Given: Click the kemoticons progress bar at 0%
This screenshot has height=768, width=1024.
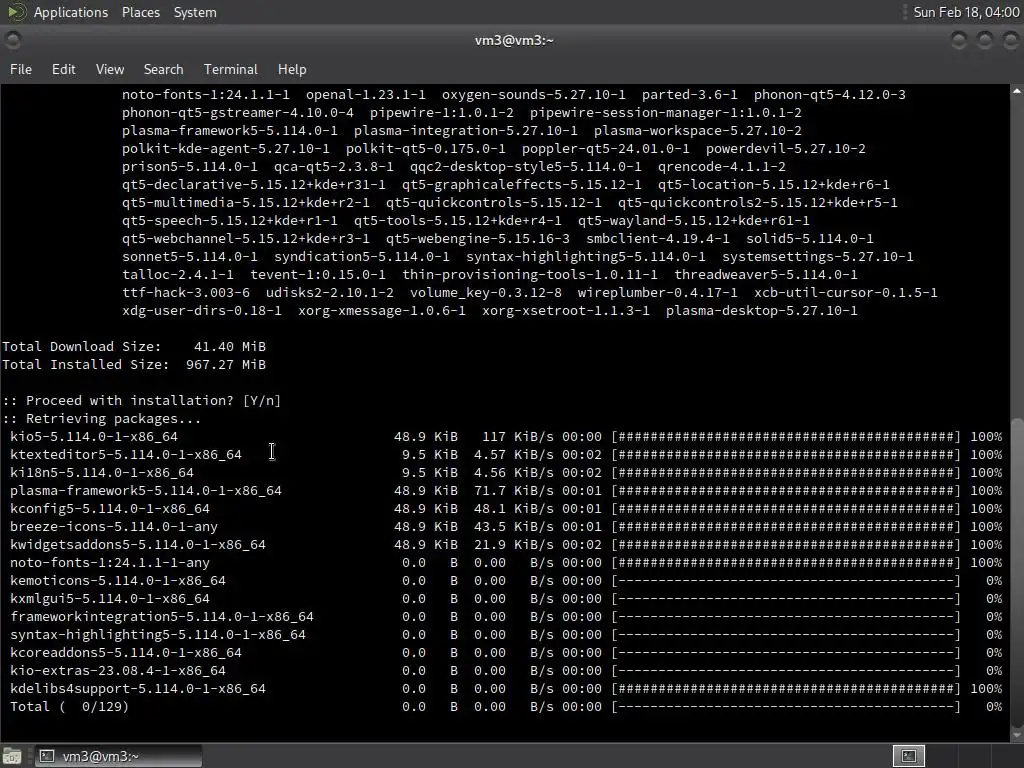Looking at the screenshot, I should [786, 581].
